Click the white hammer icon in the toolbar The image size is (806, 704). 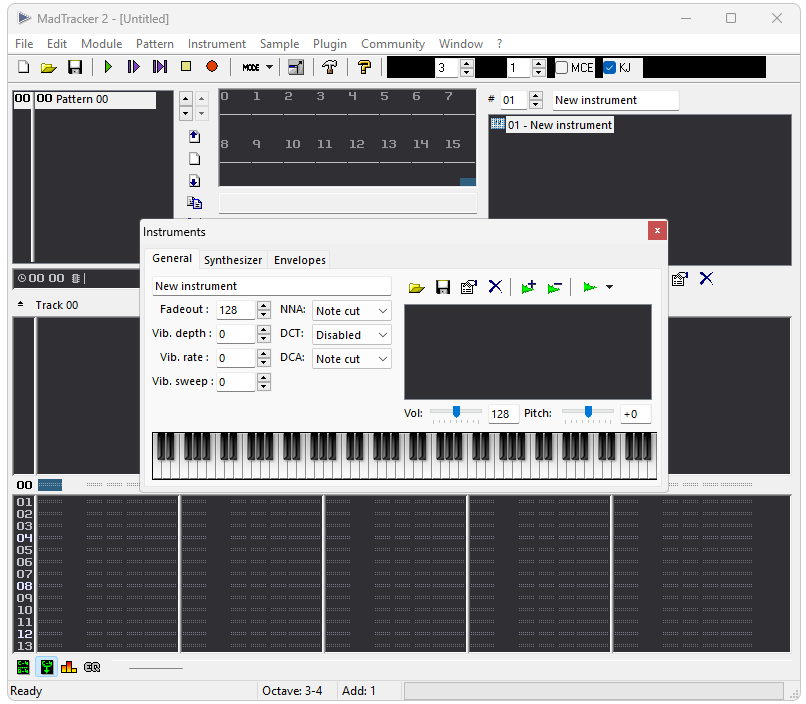point(329,67)
